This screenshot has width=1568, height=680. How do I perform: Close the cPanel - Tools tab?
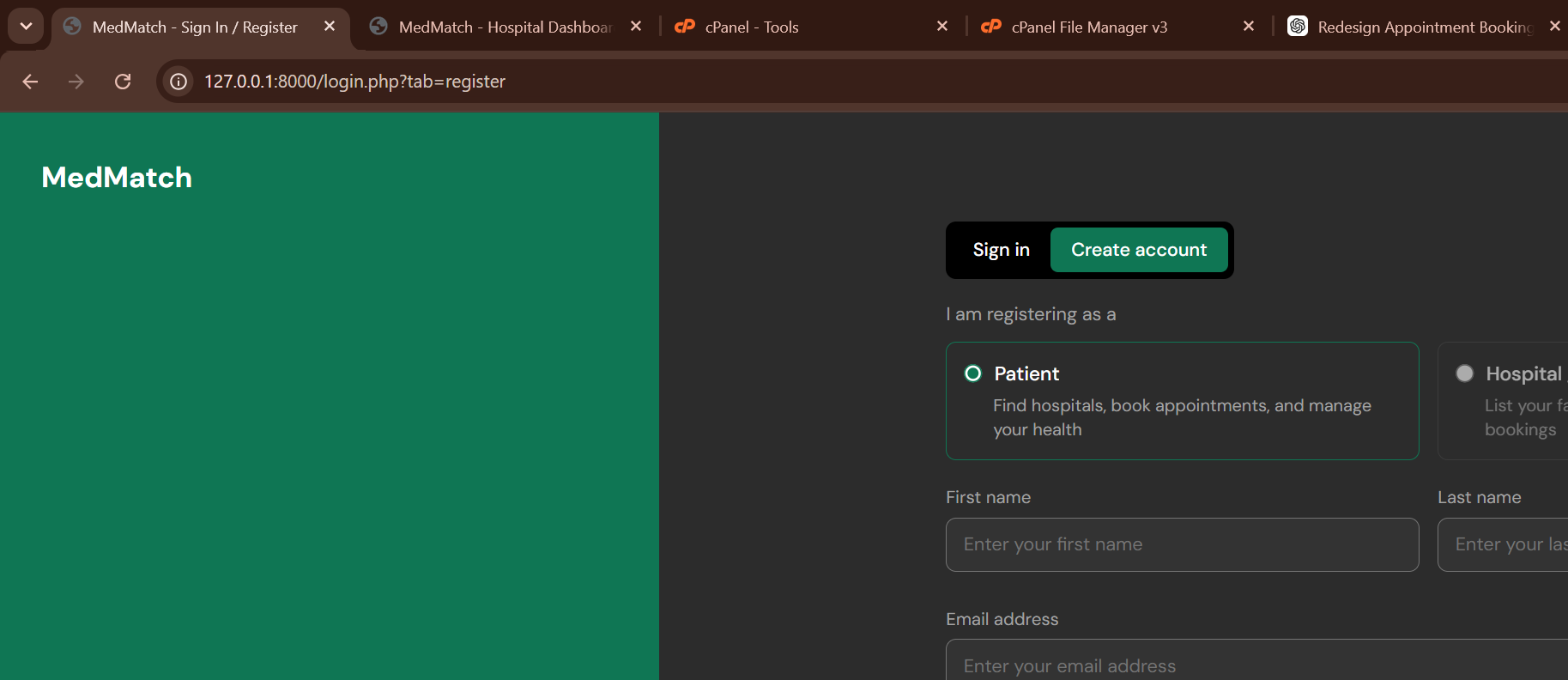click(942, 27)
